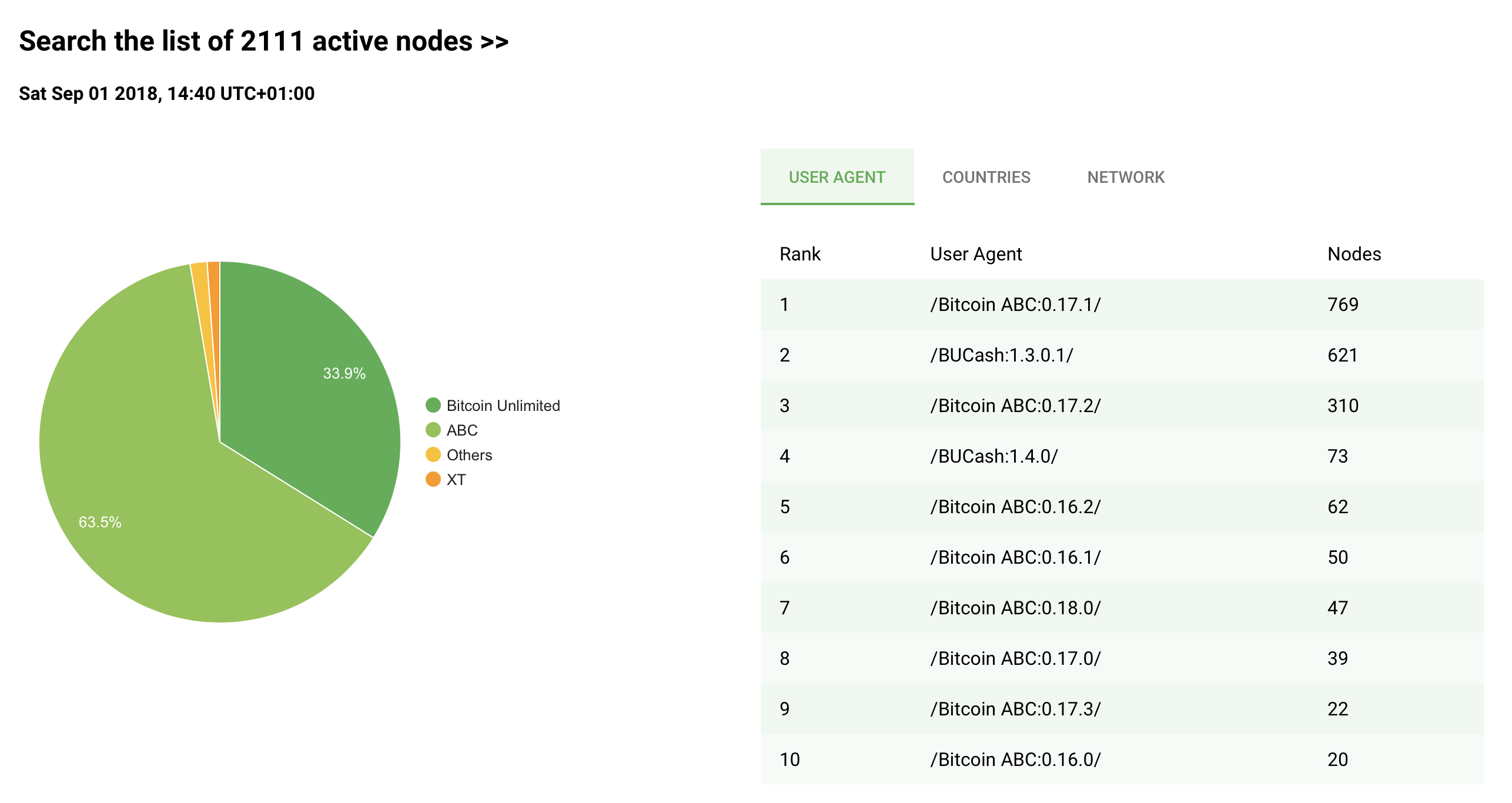The height and width of the screenshot is (803, 1512).
Task: Click node count 22
Action: [1337, 709]
